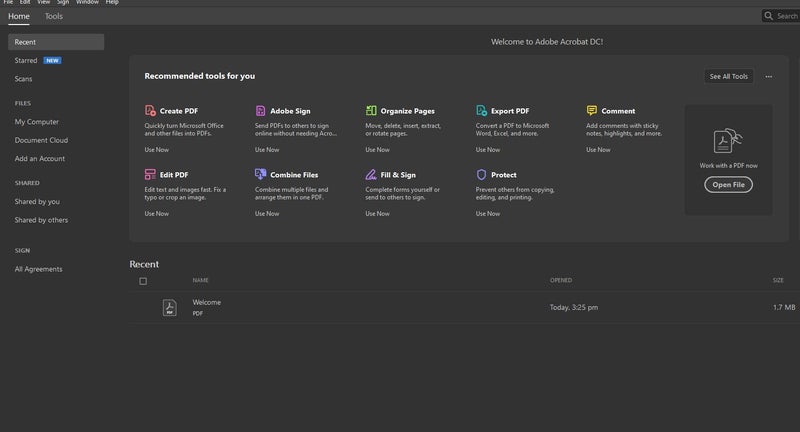800x432 pixels.
Task: Click the Protect shield icon
Action: point(481,174)
